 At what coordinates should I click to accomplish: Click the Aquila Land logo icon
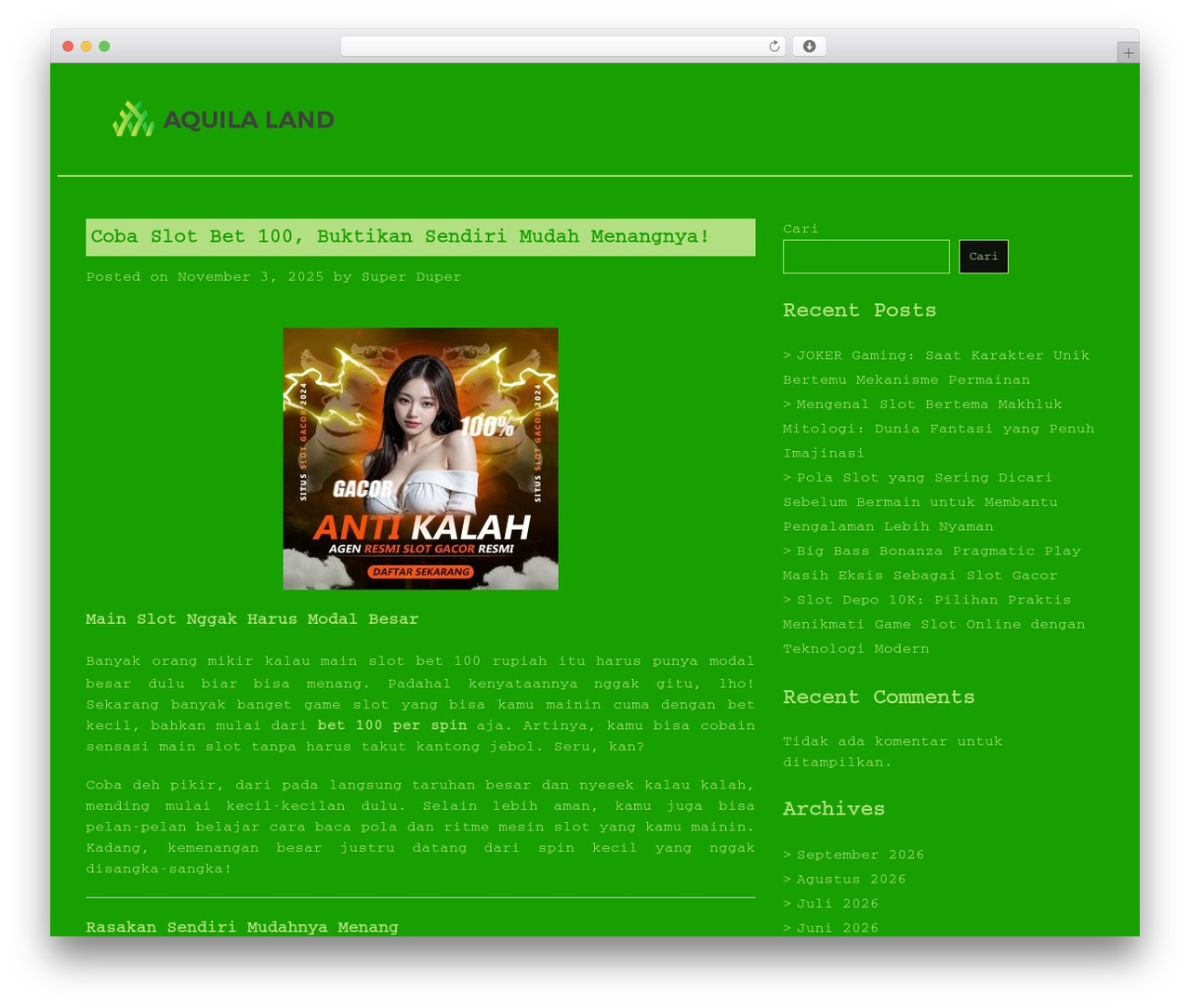tap(133, 119)
